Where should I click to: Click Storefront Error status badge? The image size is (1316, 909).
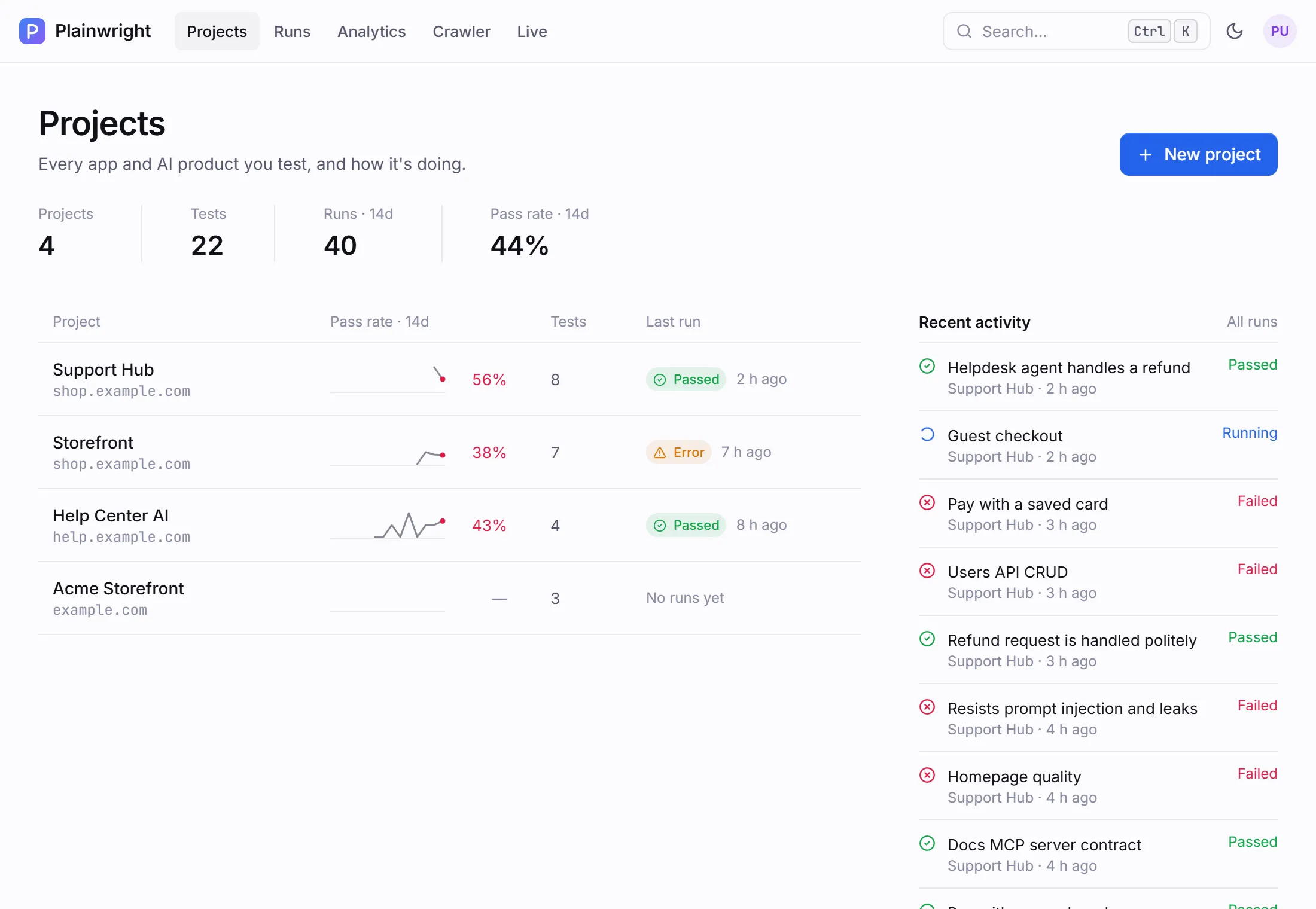coord(678,452)
